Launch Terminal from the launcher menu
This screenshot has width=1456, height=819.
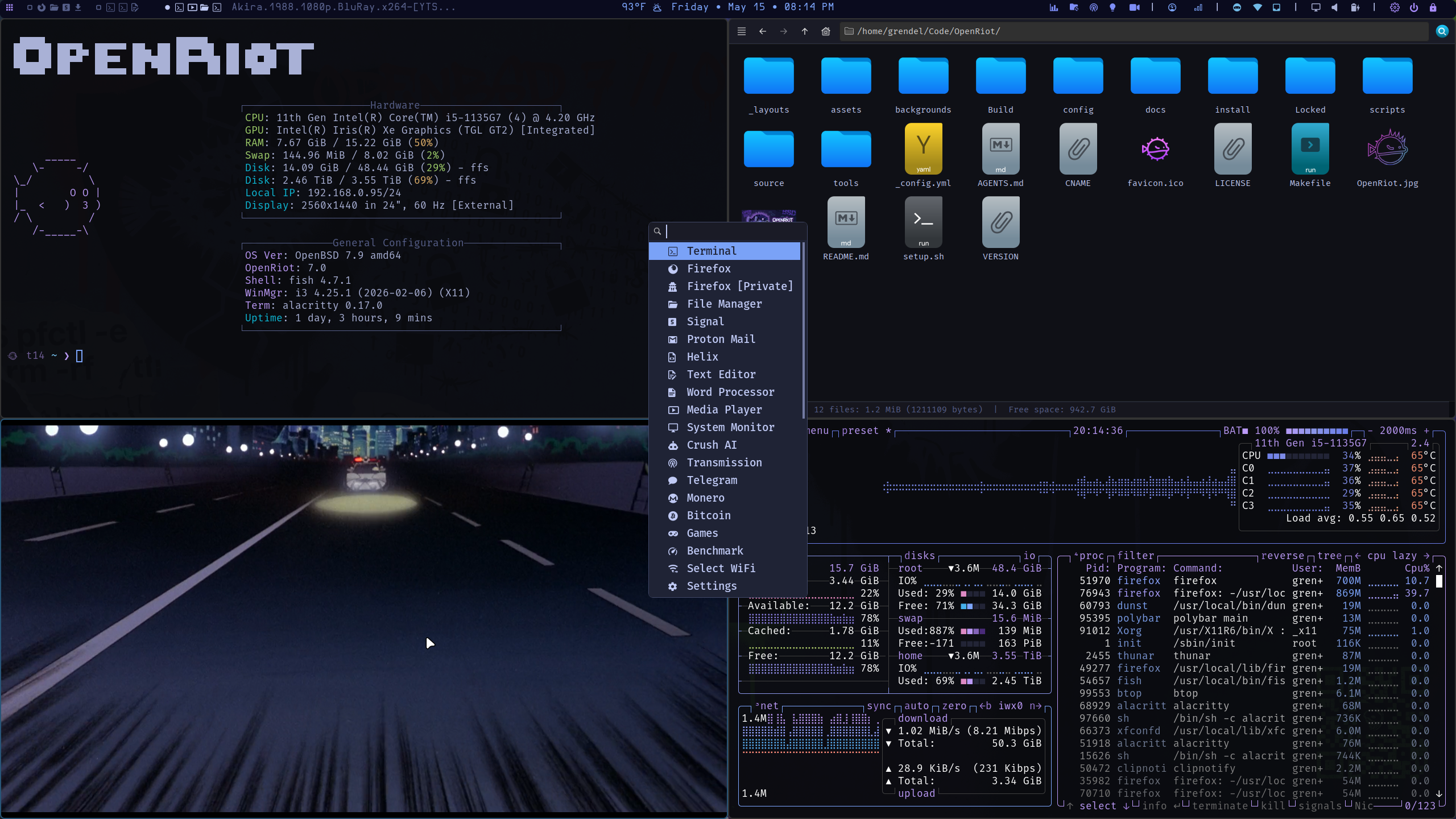[725, 251]
